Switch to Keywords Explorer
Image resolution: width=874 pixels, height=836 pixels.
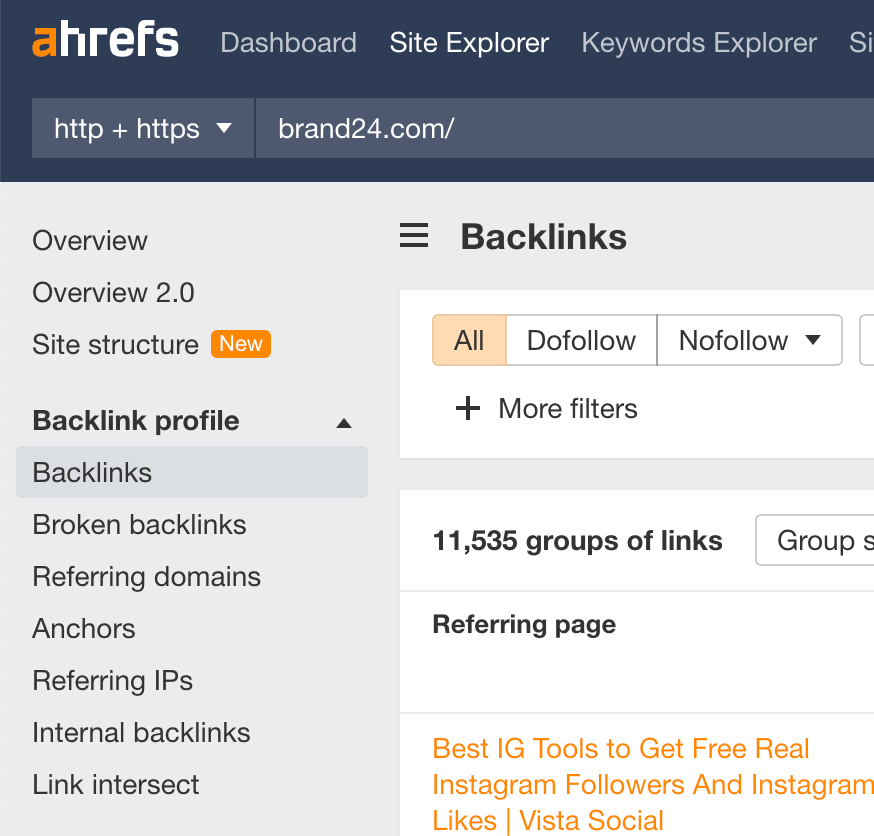(x=698, y=42)
